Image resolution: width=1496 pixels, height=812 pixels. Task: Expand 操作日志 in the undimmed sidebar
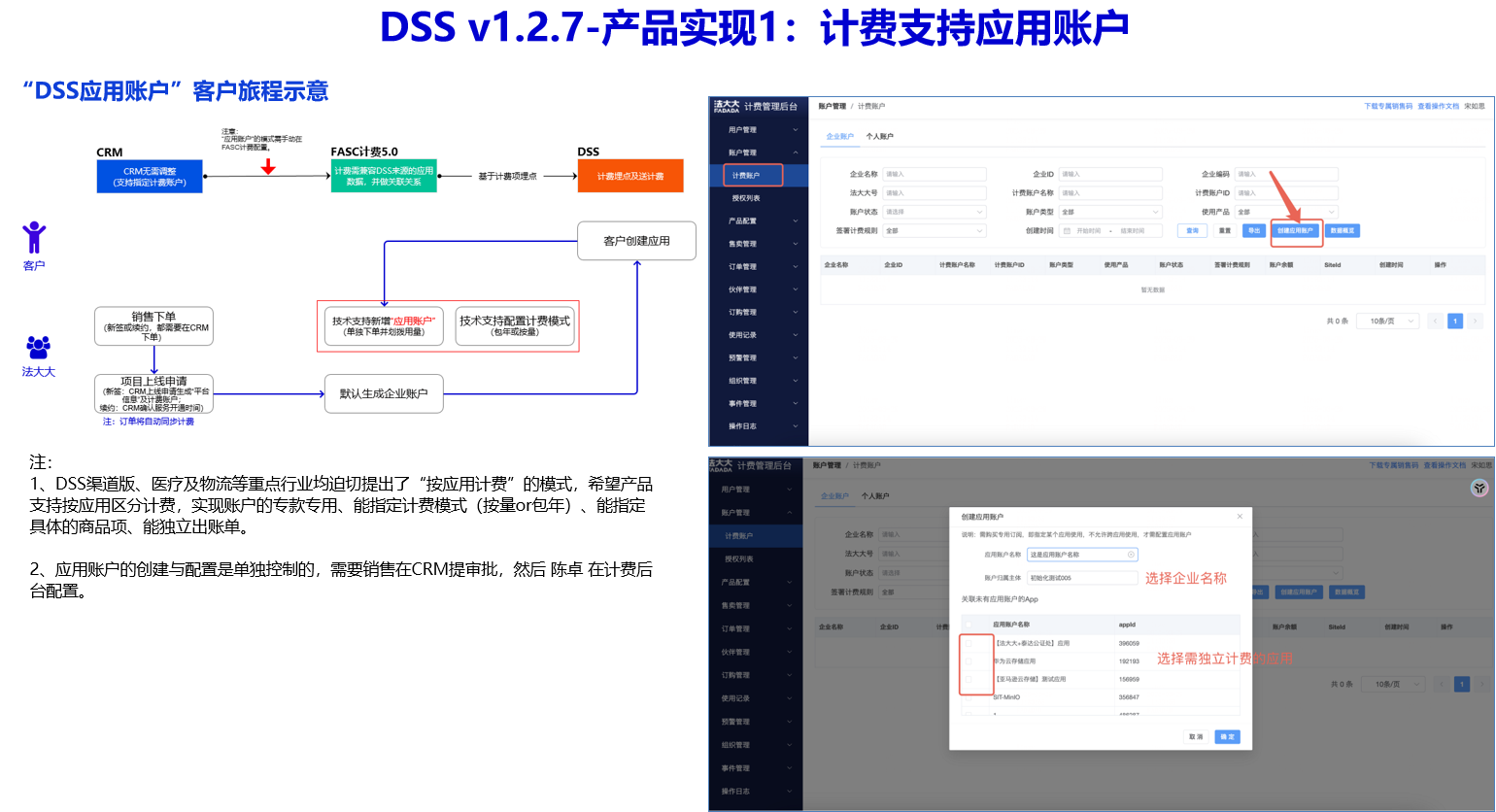(760, 426)
